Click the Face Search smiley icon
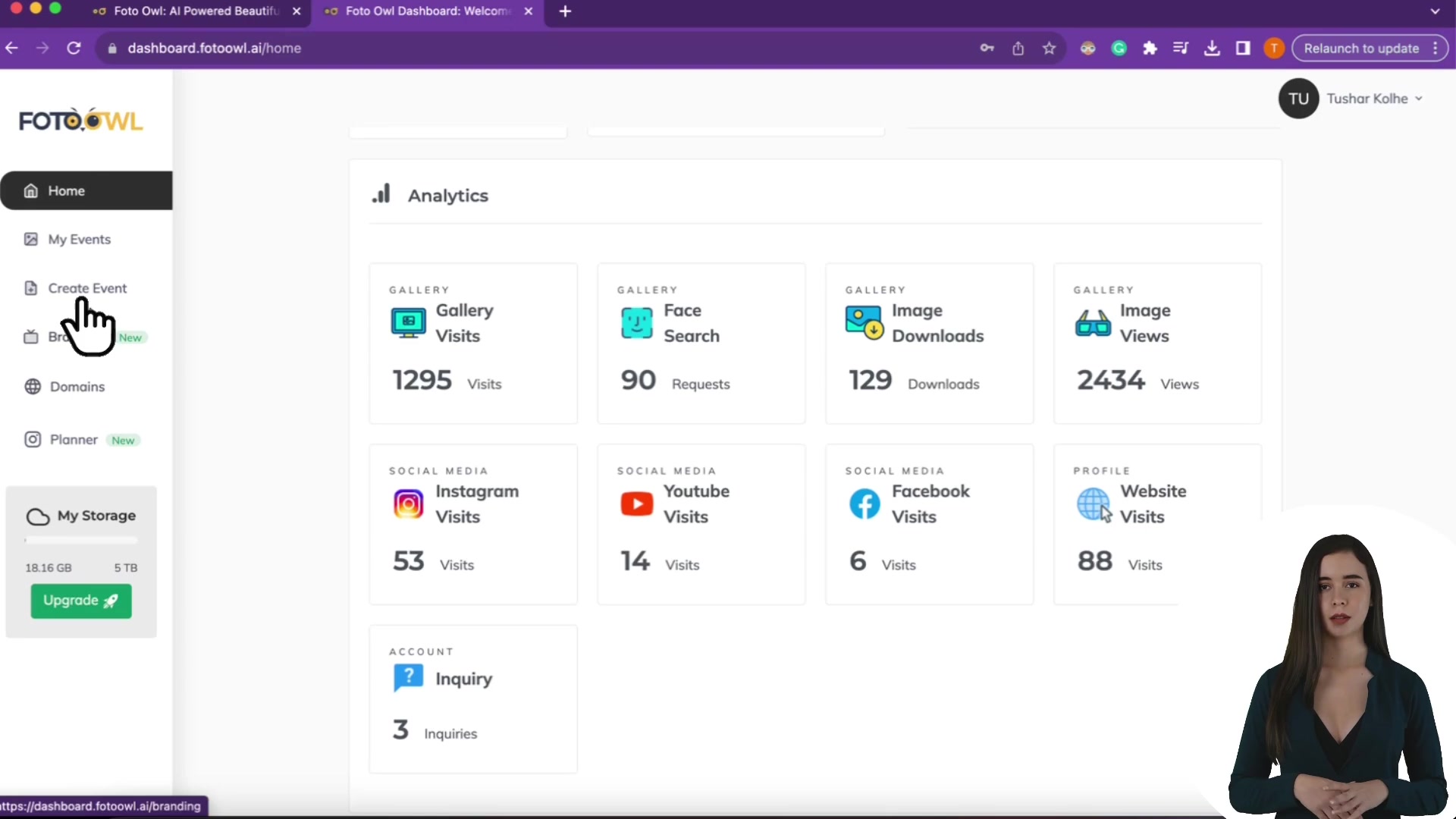This screenshot has height=819, width=1456. point(636,323)
